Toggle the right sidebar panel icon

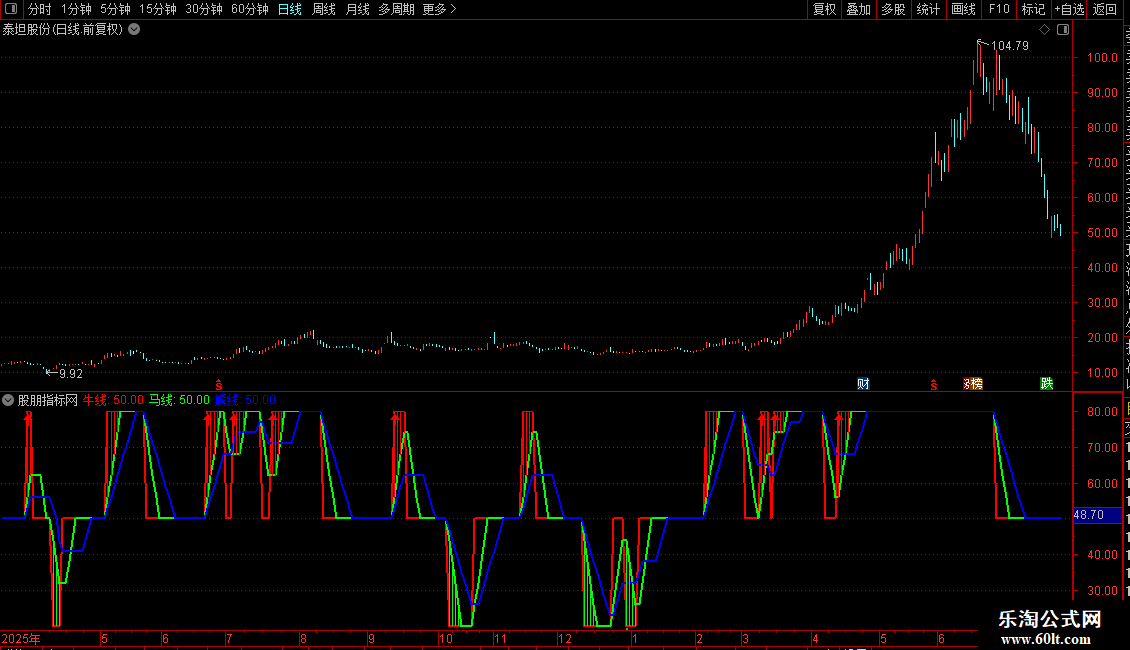(1063, 30)
